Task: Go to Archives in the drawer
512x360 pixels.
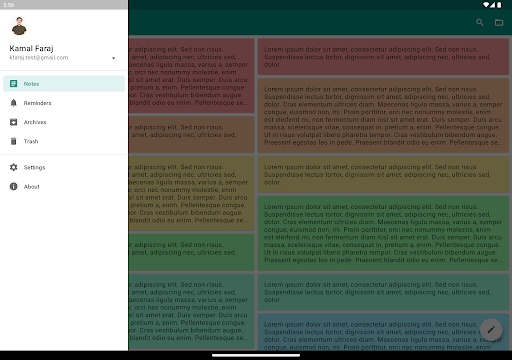Action: pos(64,122)
